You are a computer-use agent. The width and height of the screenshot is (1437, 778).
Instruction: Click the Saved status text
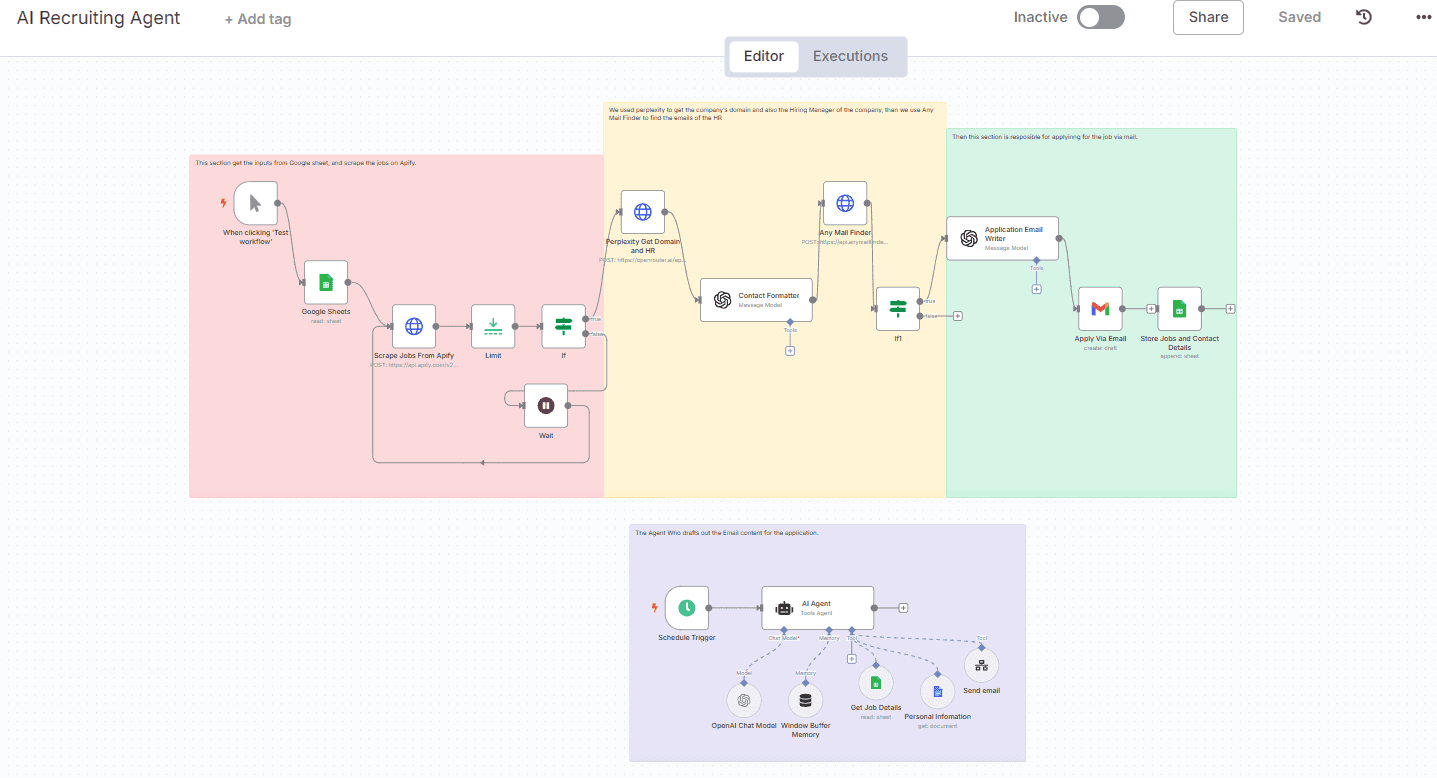[x=1299, y=17]
